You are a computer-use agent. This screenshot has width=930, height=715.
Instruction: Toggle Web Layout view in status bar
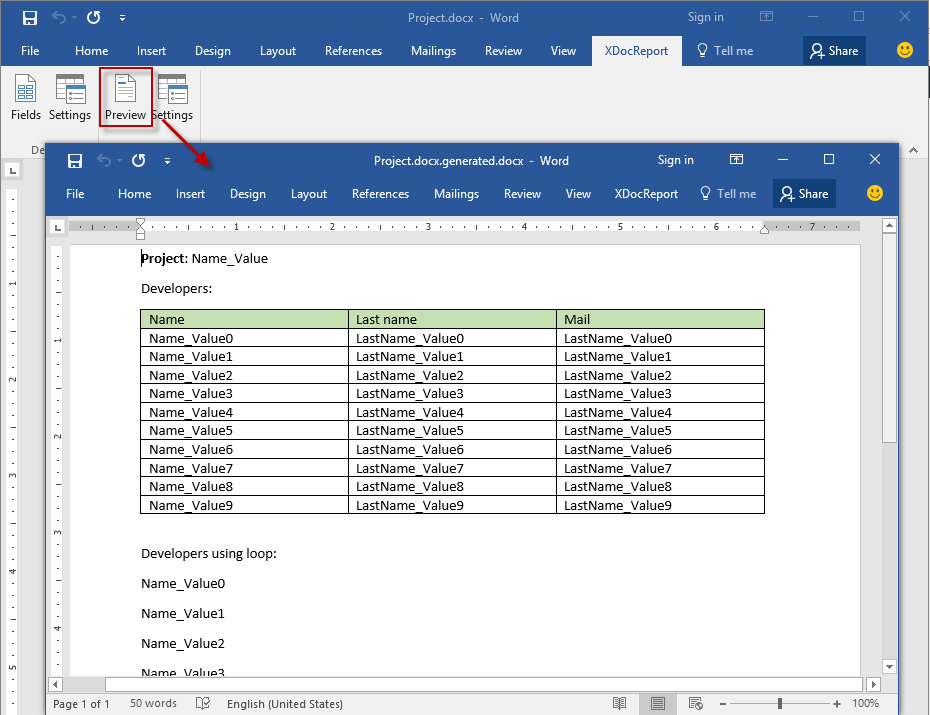click(696, 704)
